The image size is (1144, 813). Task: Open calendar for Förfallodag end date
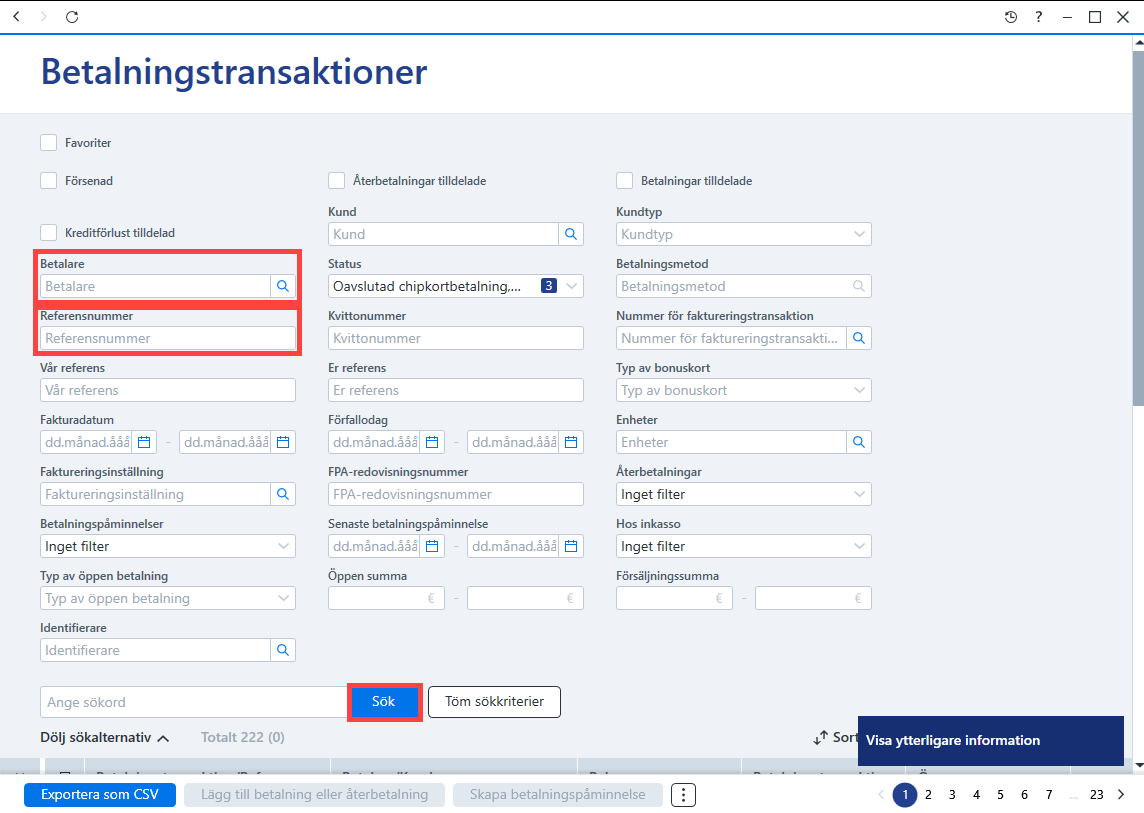pos(571,442)
